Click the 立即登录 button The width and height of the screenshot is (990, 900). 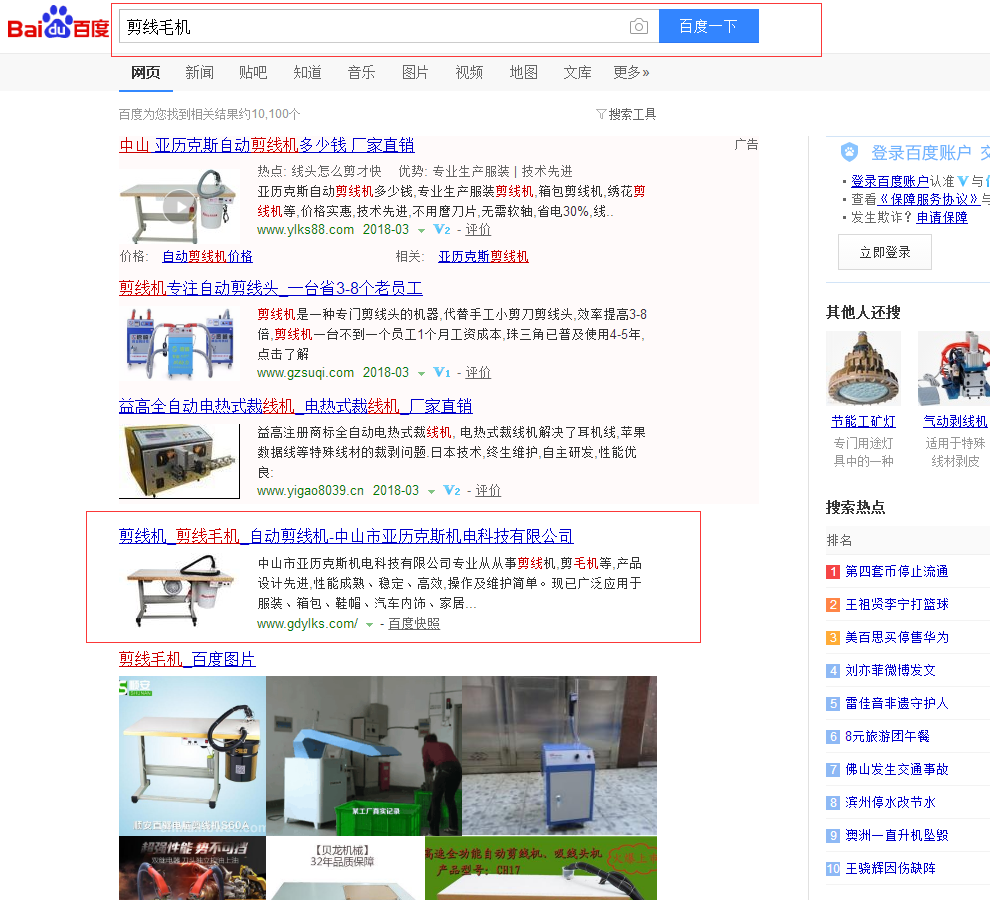(884, 252)
